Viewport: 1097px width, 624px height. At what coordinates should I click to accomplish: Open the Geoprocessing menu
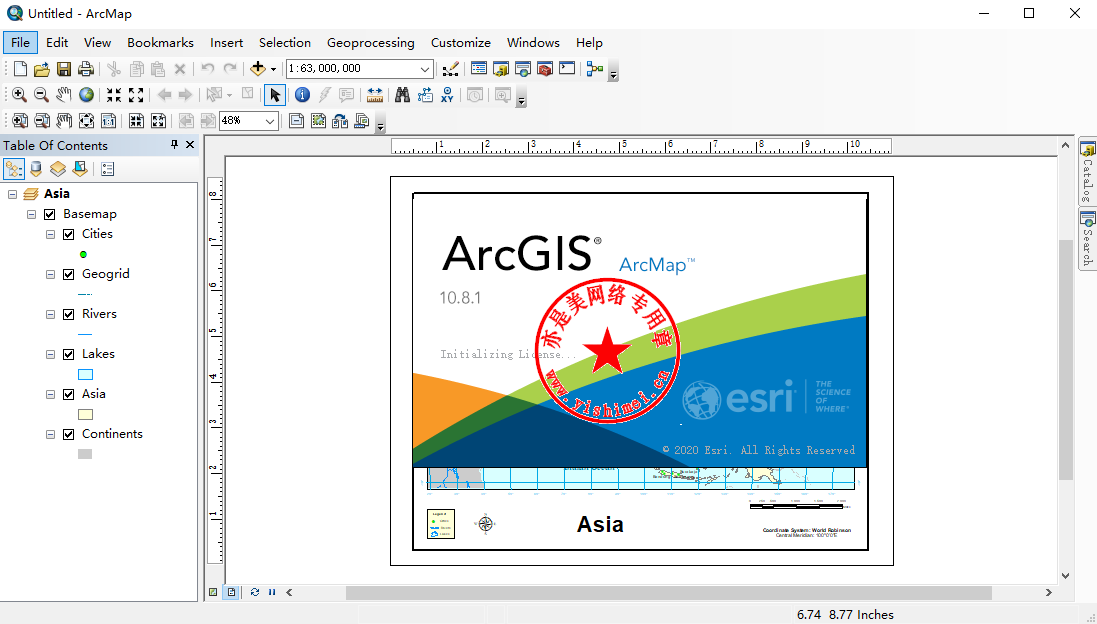click(x=371, y=43)
